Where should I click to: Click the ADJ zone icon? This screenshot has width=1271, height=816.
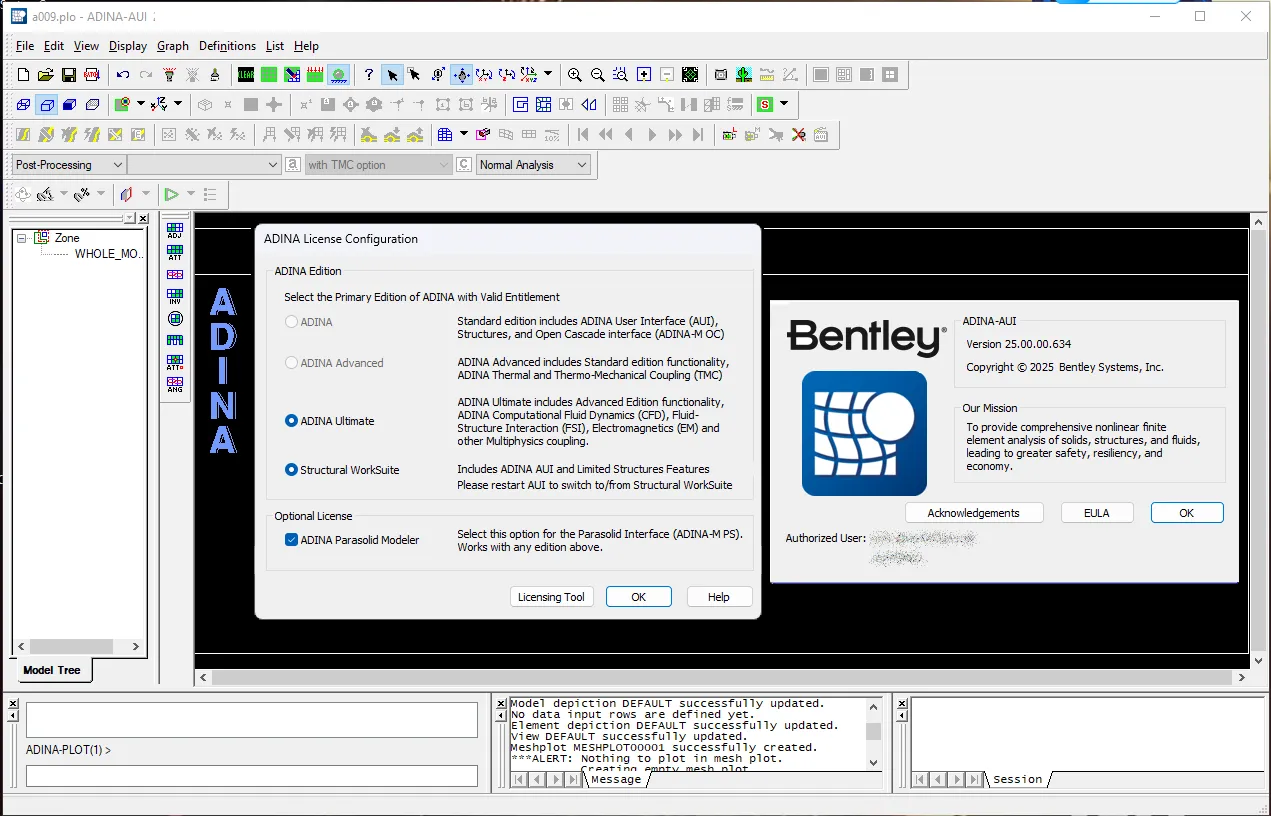point(175,231)
